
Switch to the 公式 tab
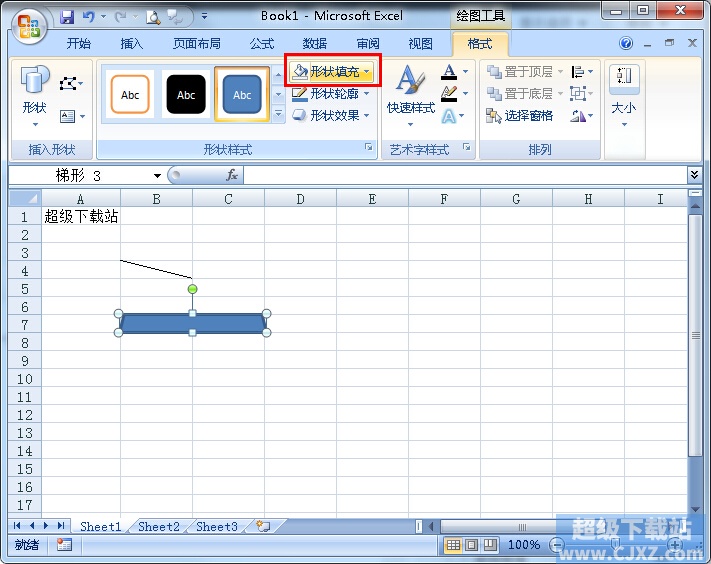point(262,44)
